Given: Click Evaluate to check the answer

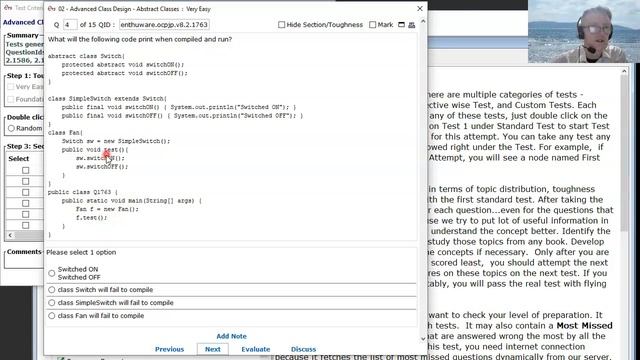Looking at the screenshot, I should pyautogui.click(x=256, y=349).
